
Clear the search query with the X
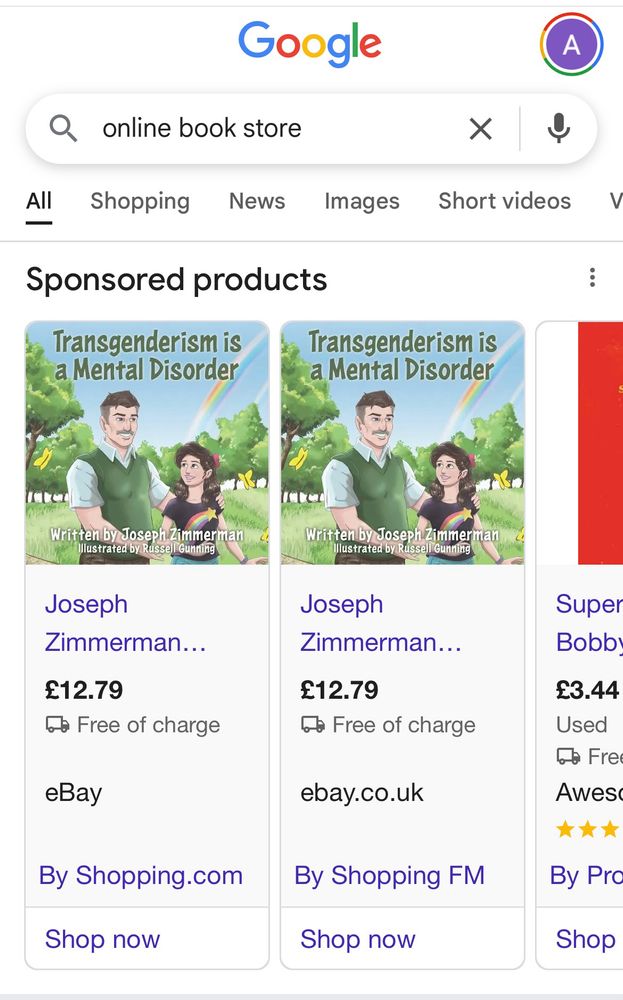[x=480, y=129]
